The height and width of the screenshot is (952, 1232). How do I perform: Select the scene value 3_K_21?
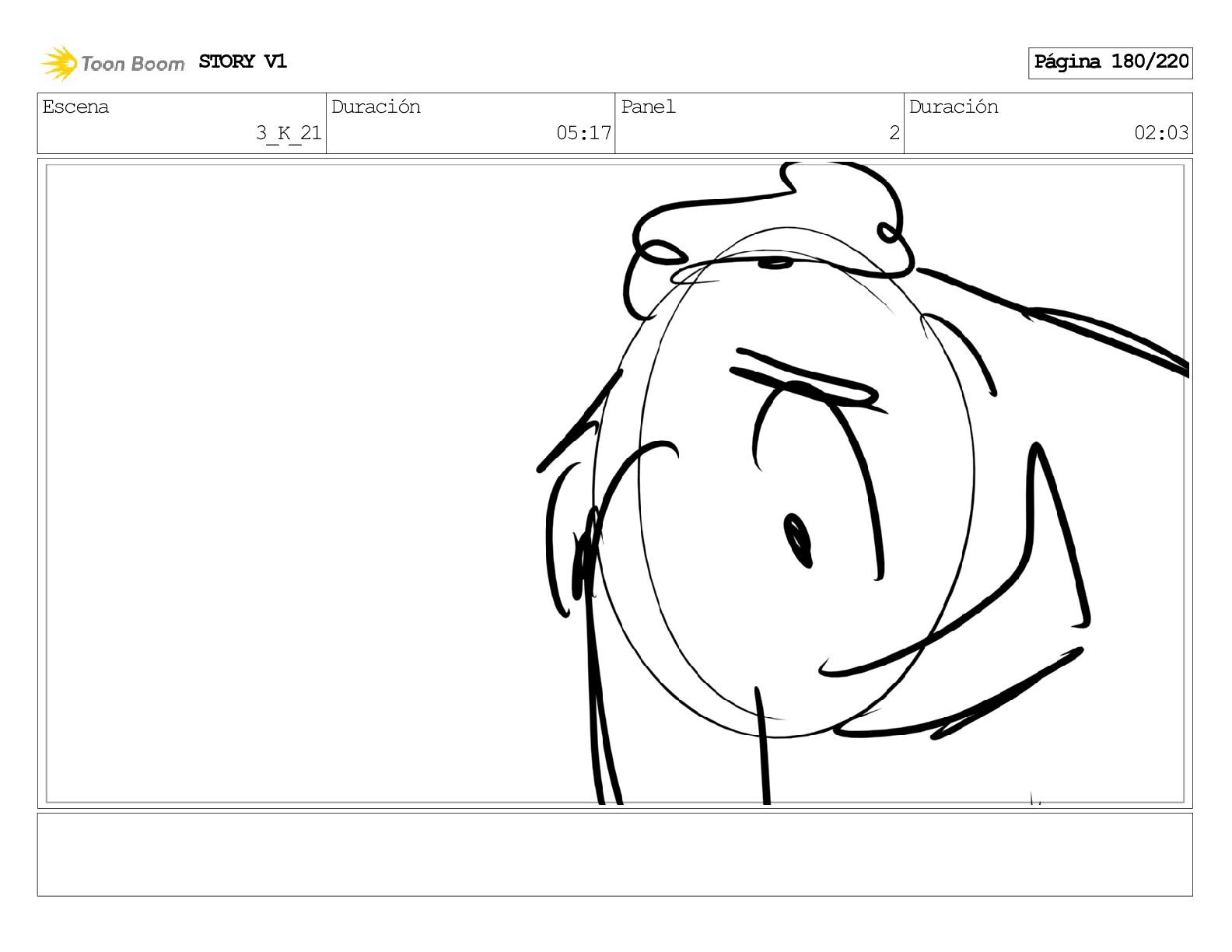(x=289, y=133)
